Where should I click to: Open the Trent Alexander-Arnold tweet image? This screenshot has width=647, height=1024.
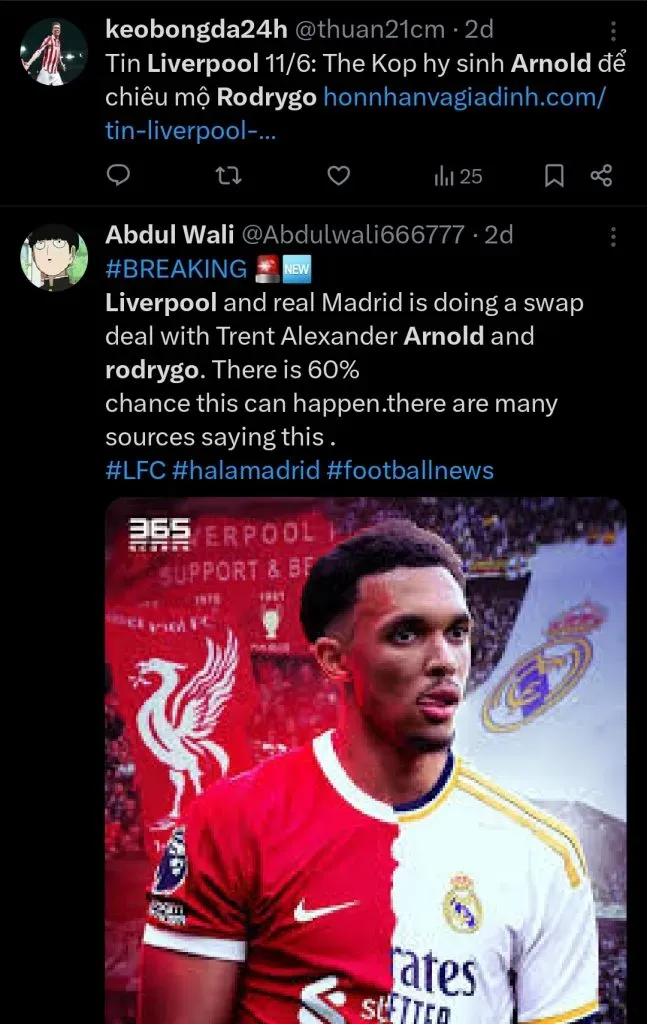coord(366,760)
